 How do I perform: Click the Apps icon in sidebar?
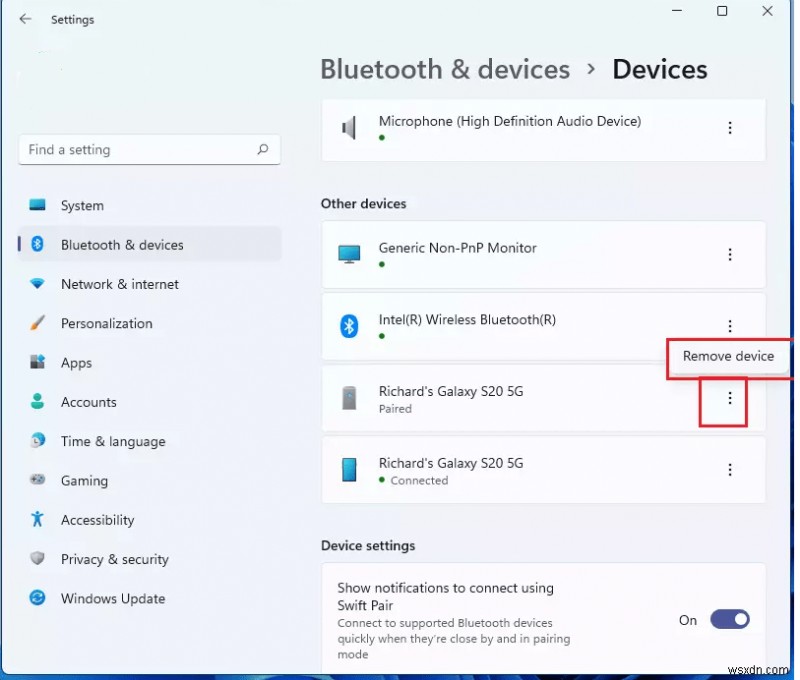(37, 362)
